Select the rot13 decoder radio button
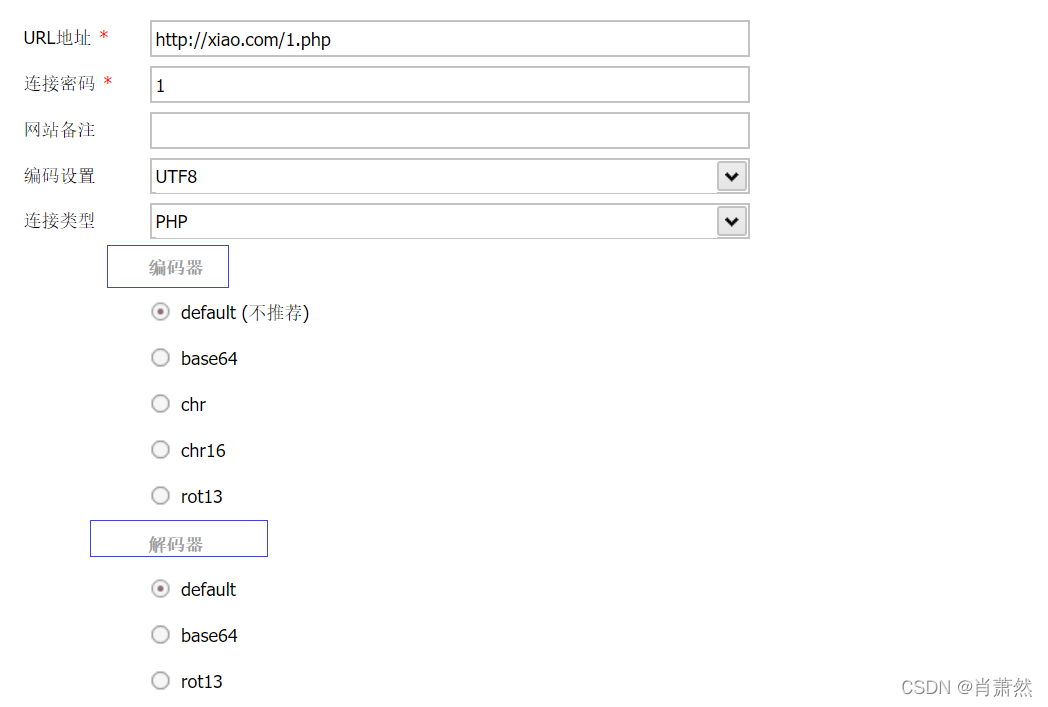Screen dimensions: 1048x707 [x=160, y=681]
